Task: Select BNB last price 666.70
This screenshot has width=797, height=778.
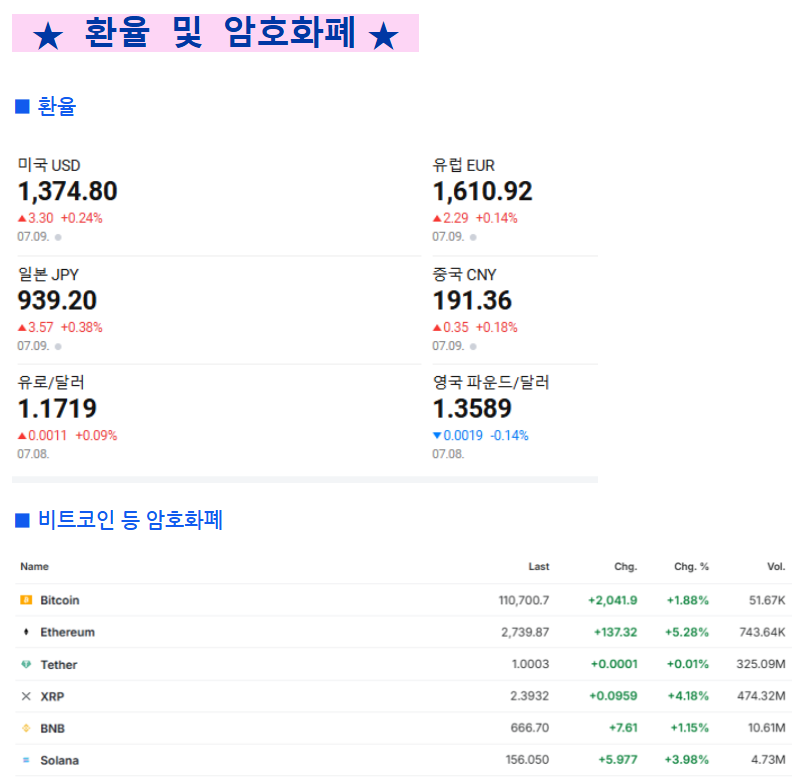Action: coord(530,728)
